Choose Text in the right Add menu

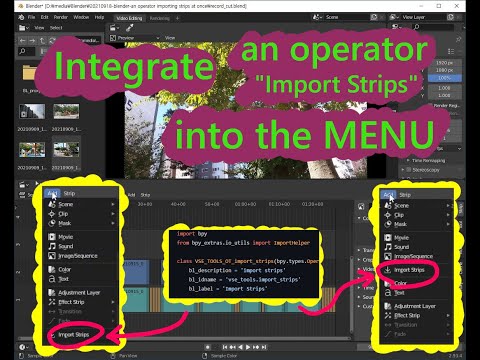pos(417,293)
